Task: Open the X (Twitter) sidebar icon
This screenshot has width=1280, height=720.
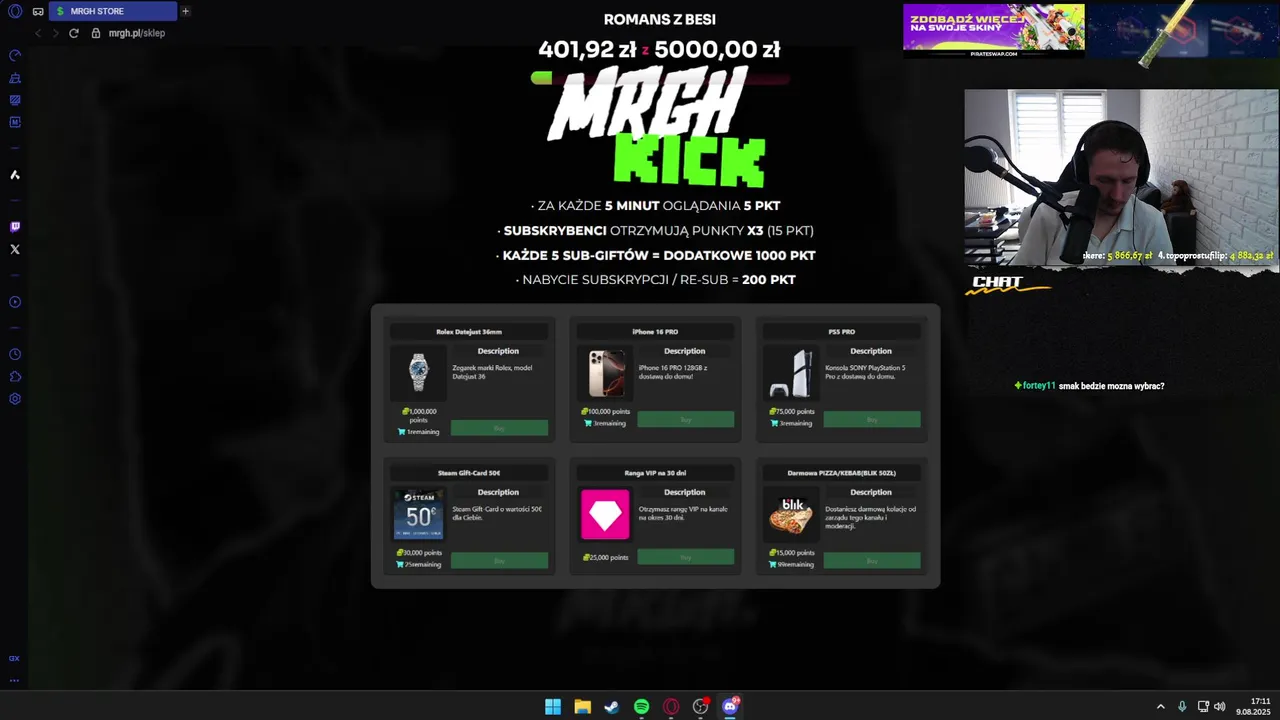Action: point(15,249)
